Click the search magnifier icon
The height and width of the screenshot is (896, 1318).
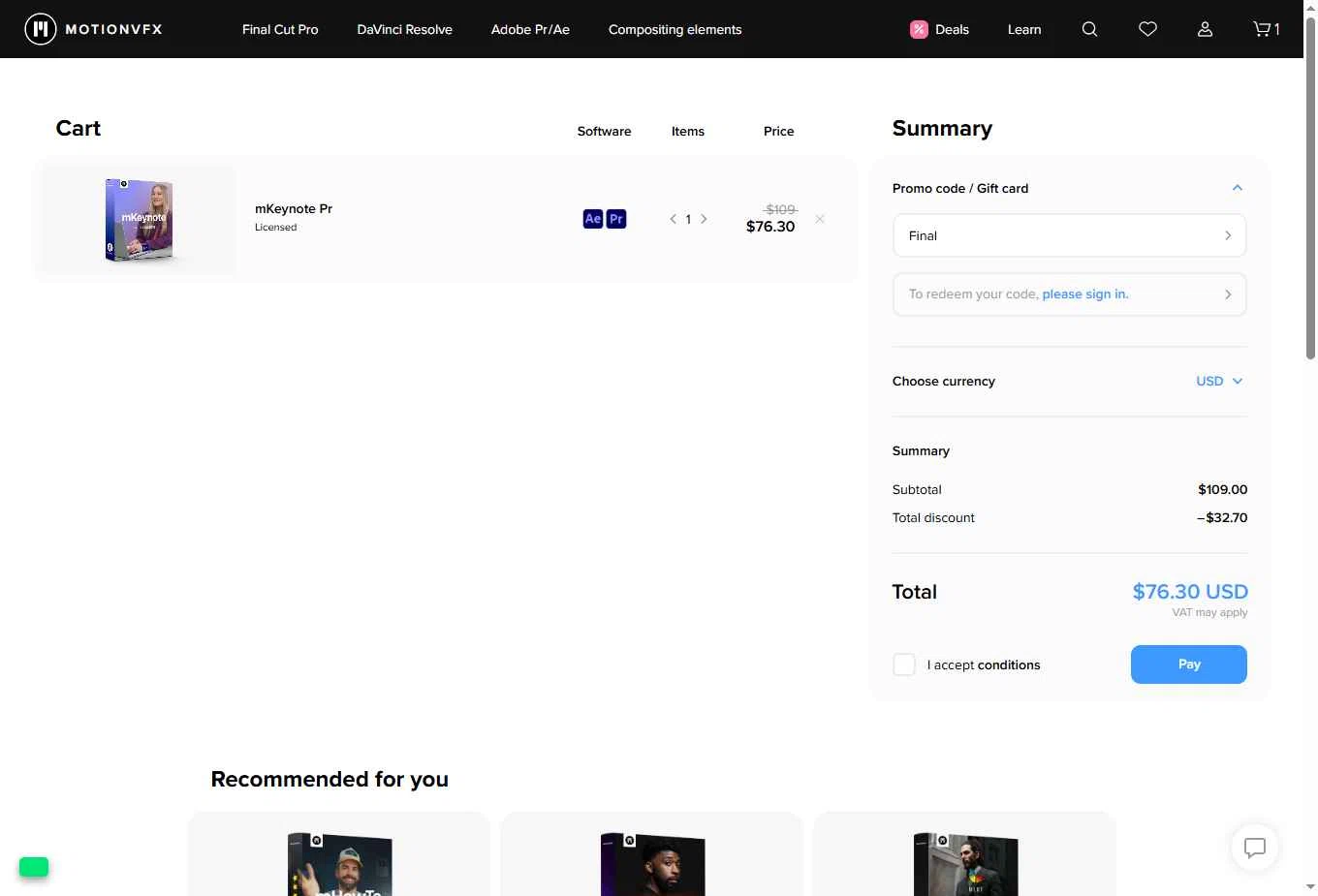coord(1089,29)
